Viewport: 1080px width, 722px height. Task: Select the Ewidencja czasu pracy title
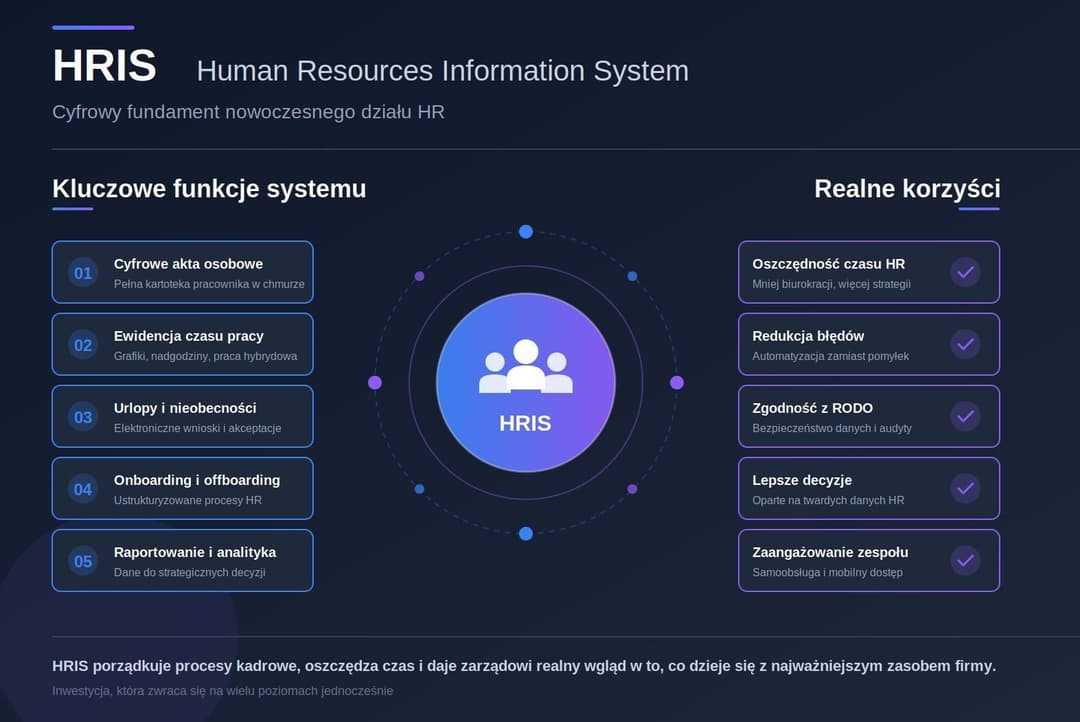[189, 336]
